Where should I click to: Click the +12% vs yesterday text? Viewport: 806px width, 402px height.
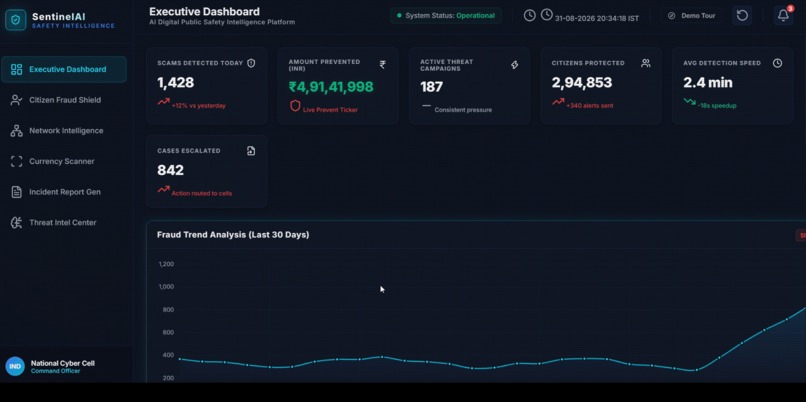point(198,106)
